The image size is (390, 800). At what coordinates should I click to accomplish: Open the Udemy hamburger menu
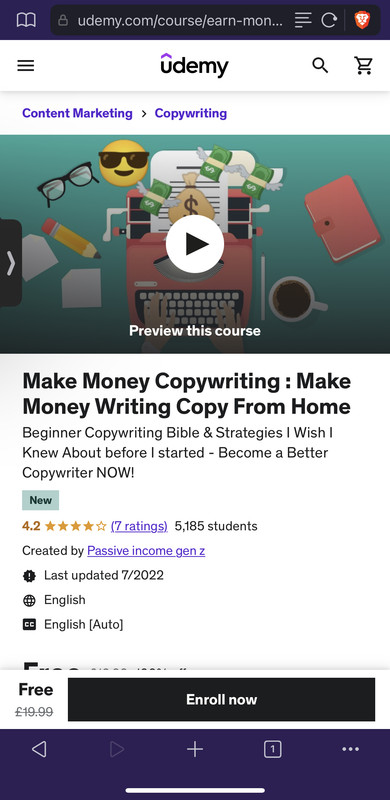click(26, 66)
